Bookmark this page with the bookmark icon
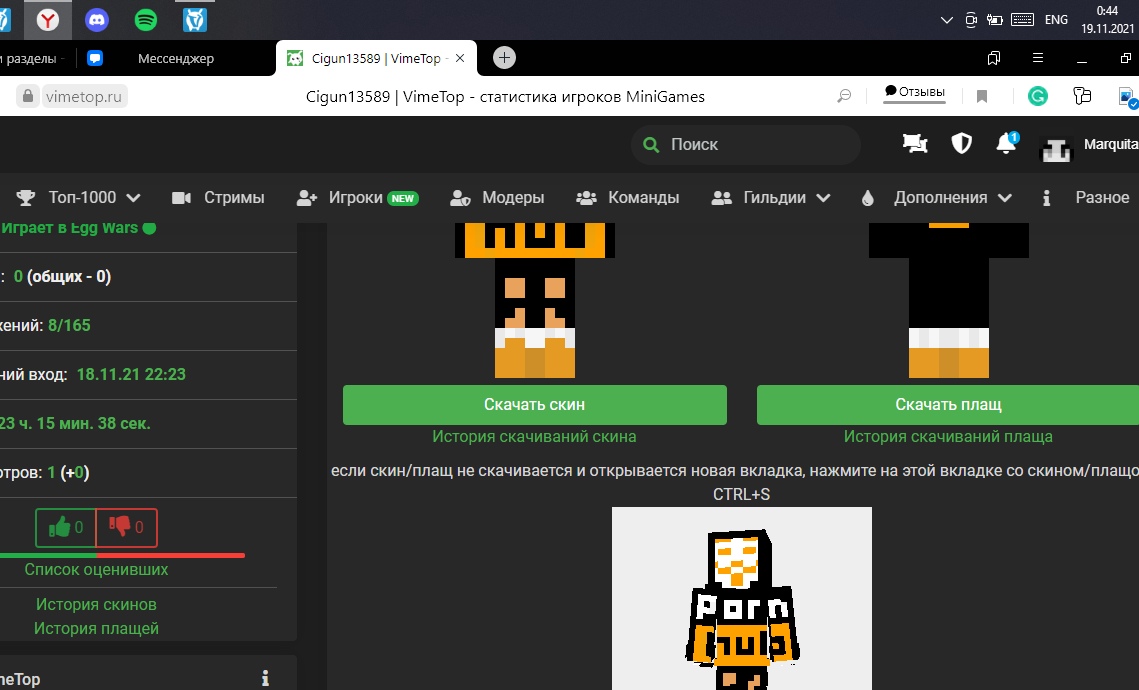 (982, 96)
